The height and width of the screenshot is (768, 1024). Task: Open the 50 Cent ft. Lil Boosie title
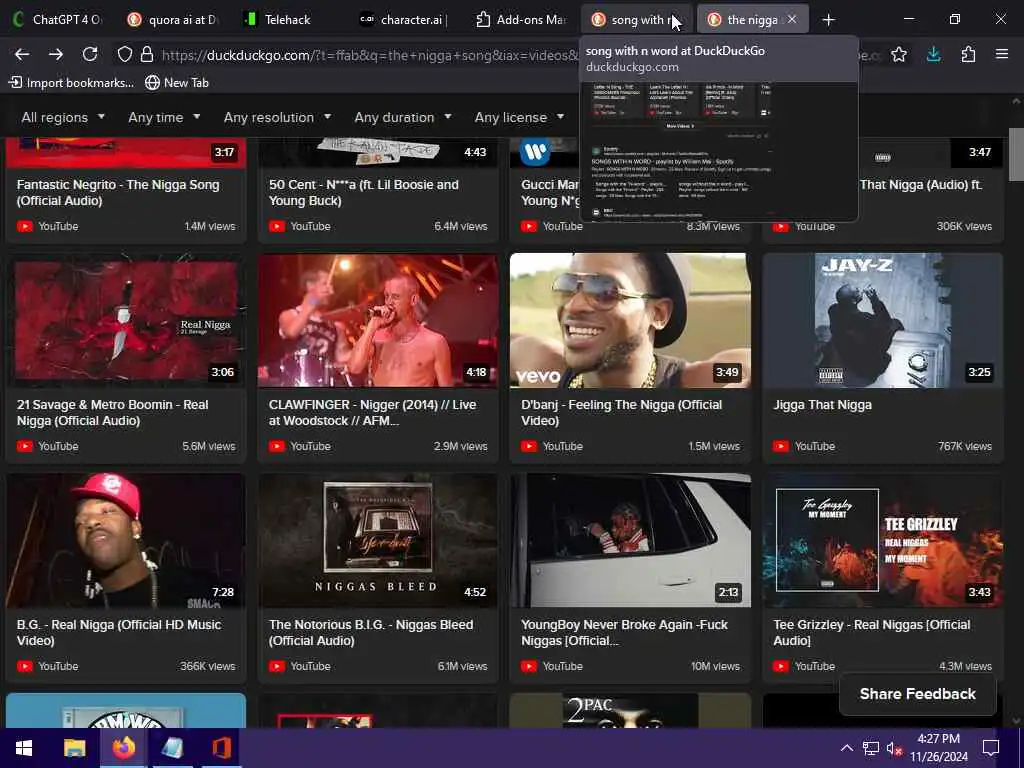[364, 193]
